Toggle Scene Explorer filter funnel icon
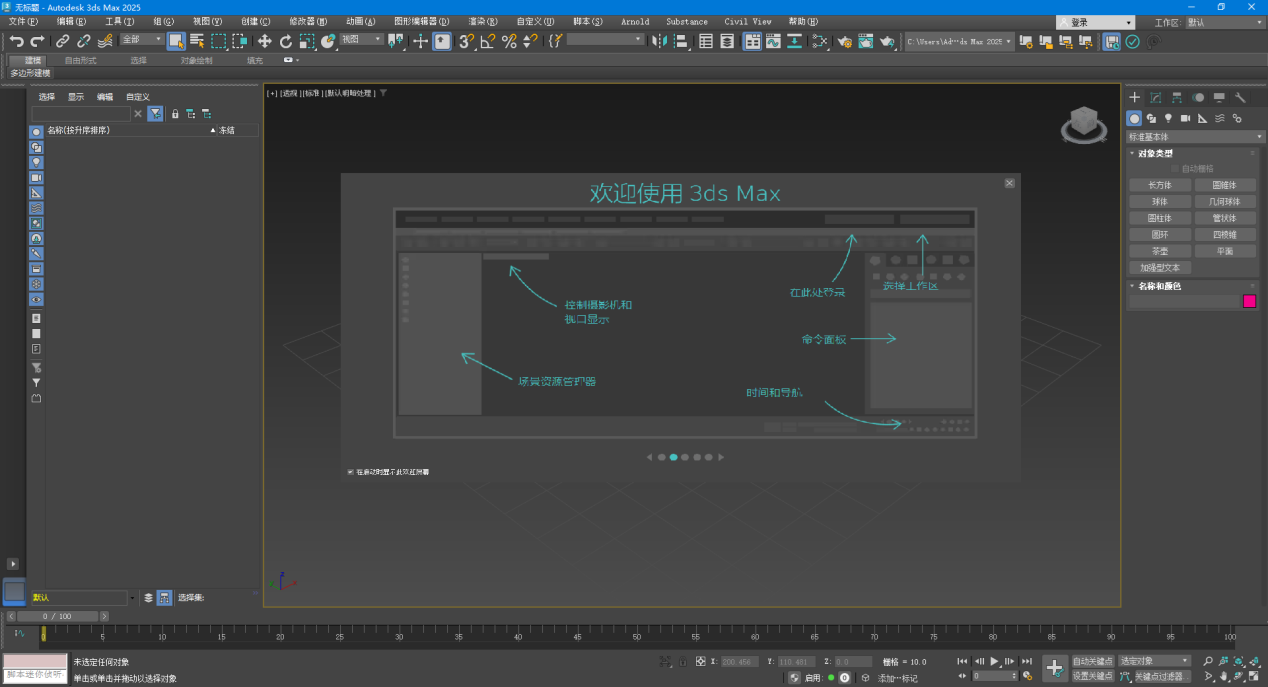1268x687 pixels. (x=156, y=114)
